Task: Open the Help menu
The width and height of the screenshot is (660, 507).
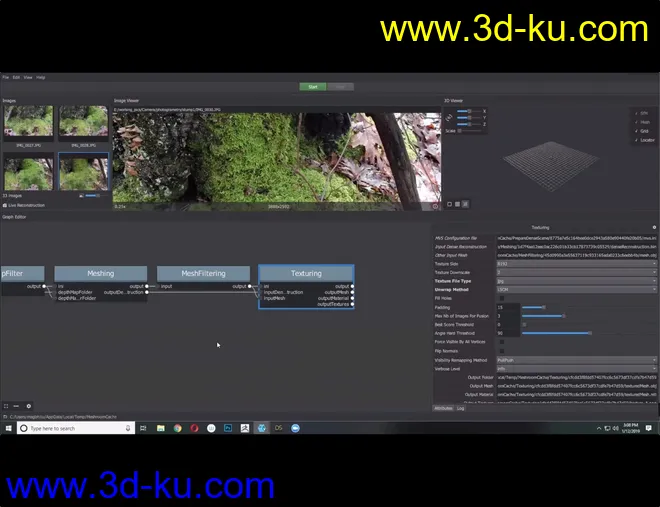Action: click(40, 77)
